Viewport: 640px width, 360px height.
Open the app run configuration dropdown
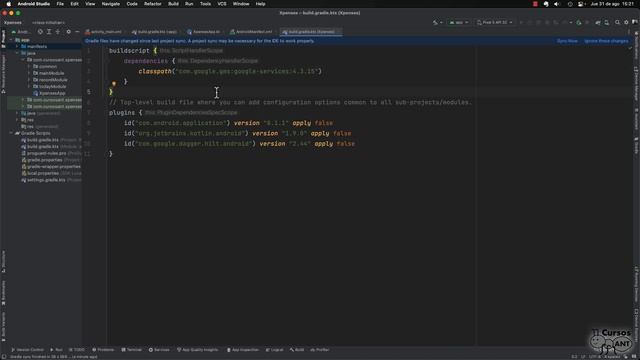pos(459,22)
